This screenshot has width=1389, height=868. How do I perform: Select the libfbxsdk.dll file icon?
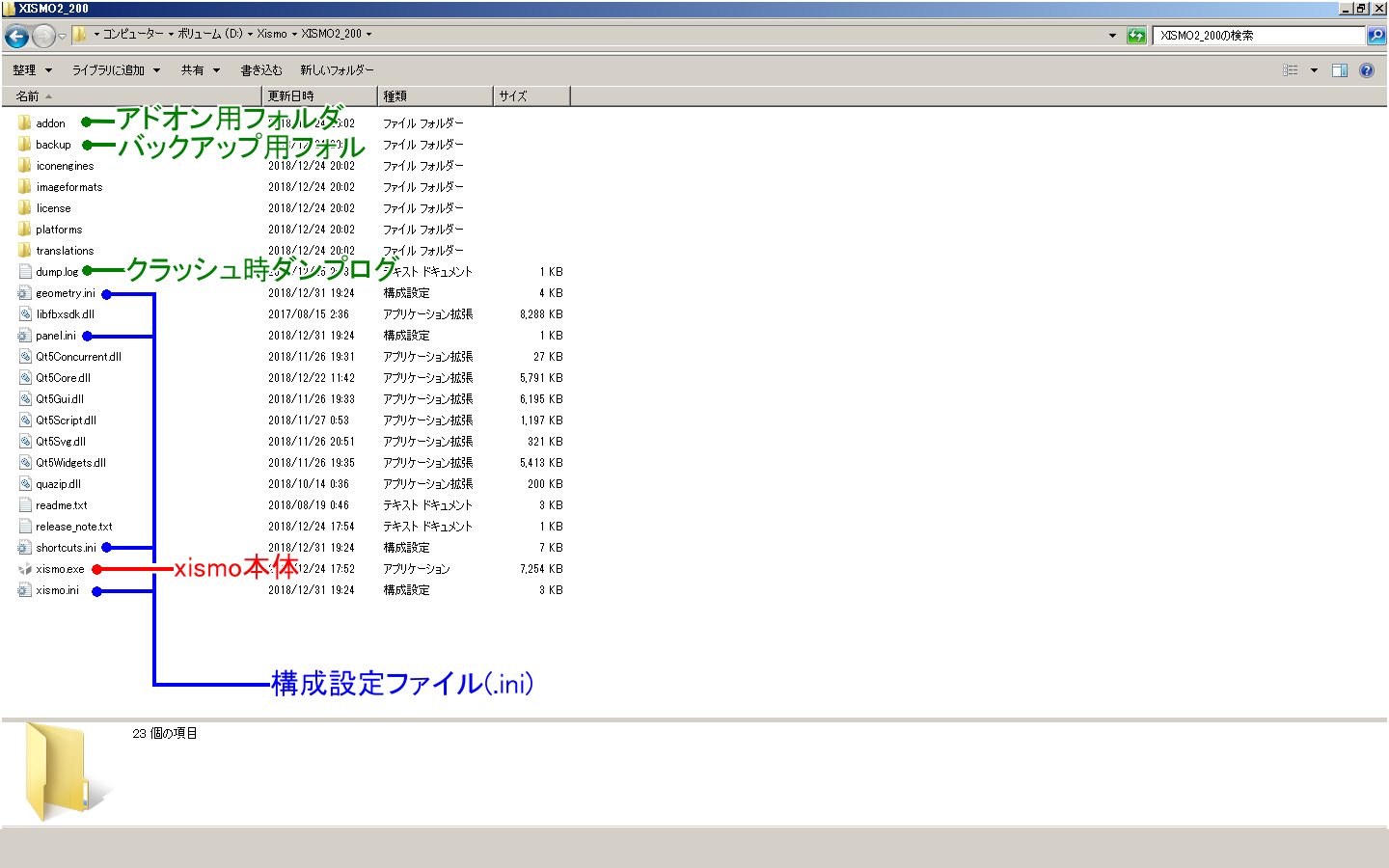tap(25, 314)
